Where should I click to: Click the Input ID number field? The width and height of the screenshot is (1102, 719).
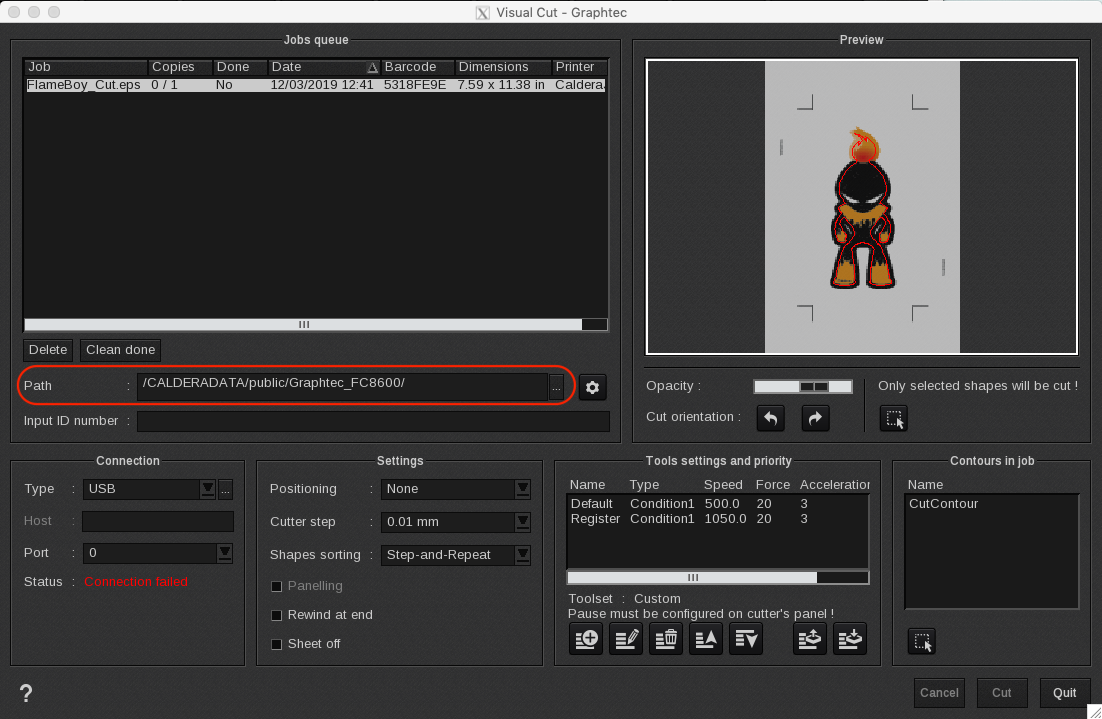pos(372,422)
